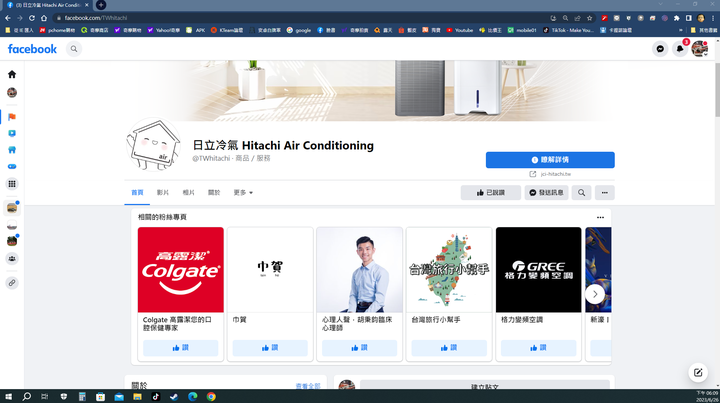Open Messenger from the top bar
720x403 pixels.
[x=660, y=49]
